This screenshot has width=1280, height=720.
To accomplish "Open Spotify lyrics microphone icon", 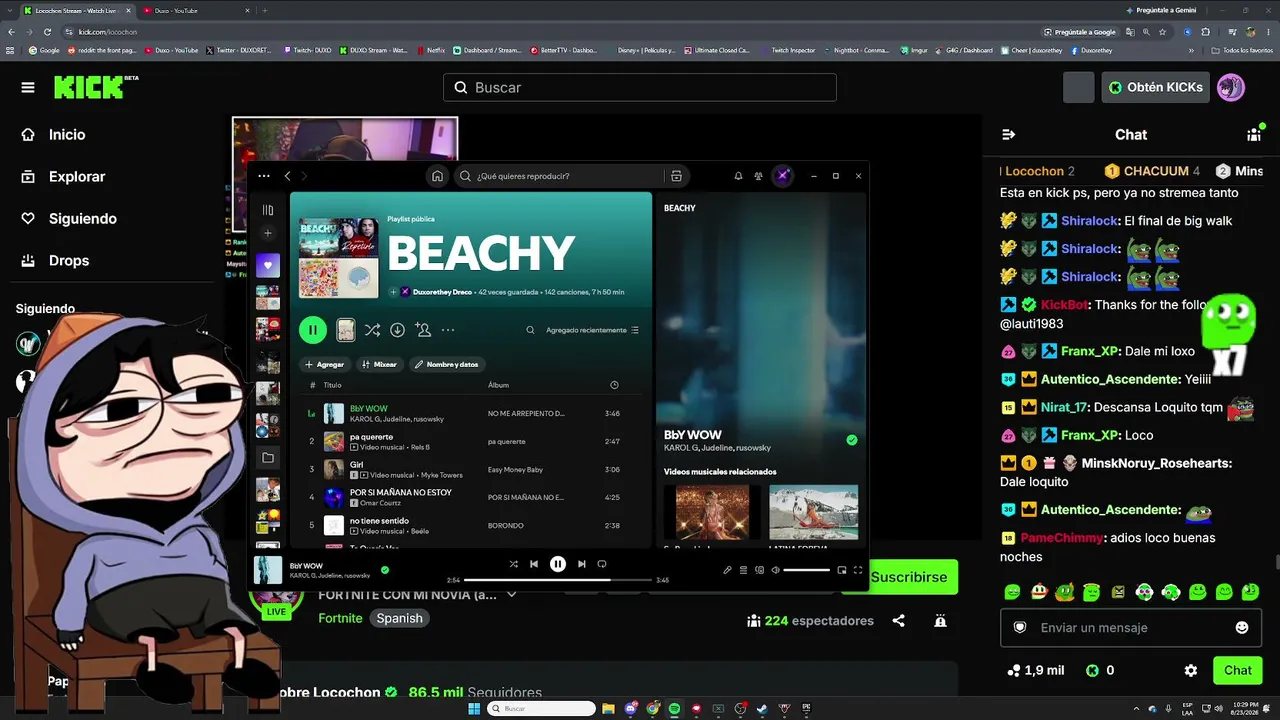I will (x=727, y=570).
